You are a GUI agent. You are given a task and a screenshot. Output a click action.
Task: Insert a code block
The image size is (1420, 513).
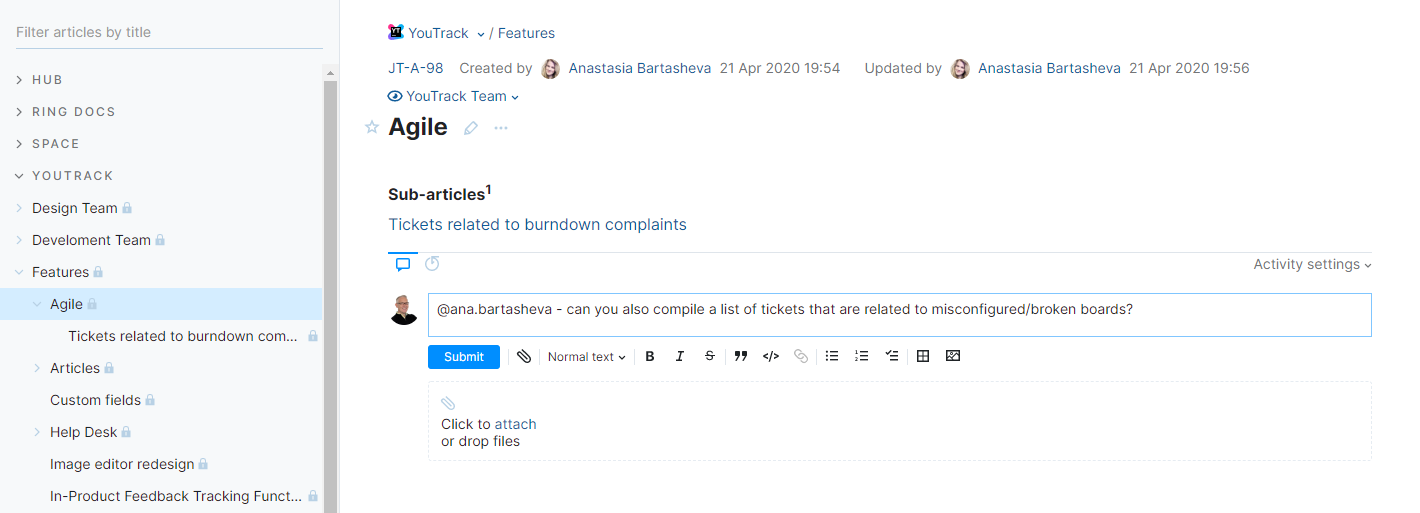[771, 356]
